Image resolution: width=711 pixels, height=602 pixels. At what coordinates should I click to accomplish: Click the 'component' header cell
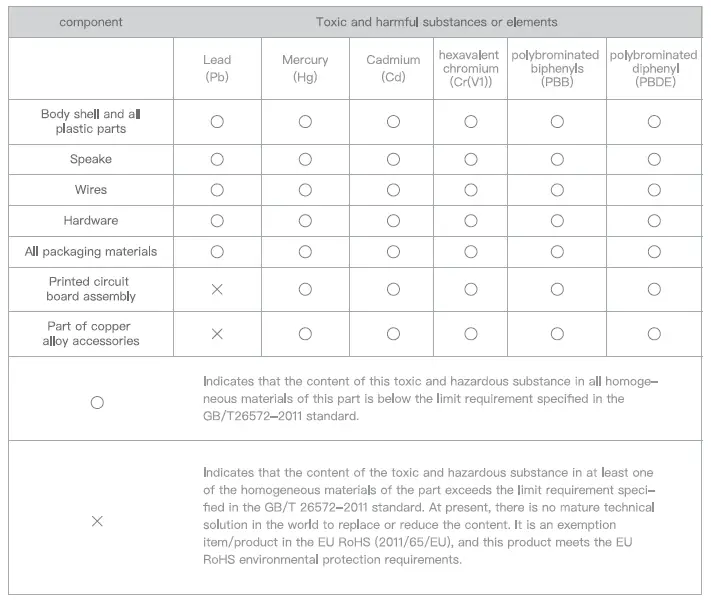(91, 22)
